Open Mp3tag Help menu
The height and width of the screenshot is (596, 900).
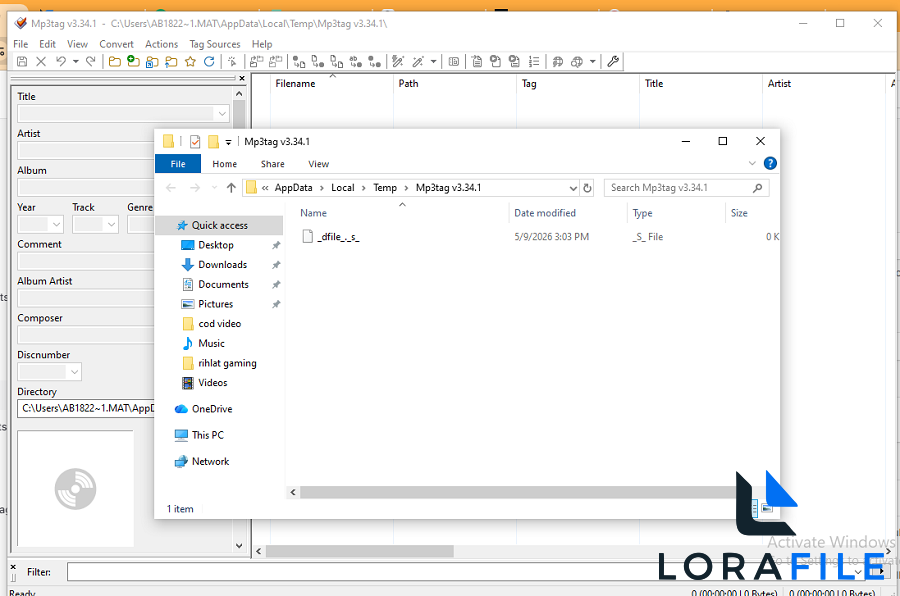[262, 44]
